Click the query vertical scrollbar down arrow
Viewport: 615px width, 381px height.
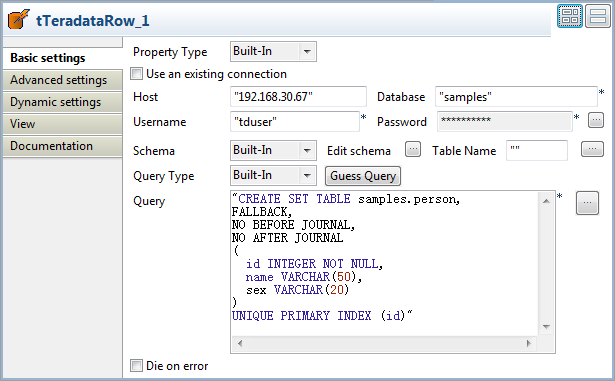(x=546, y=326)
